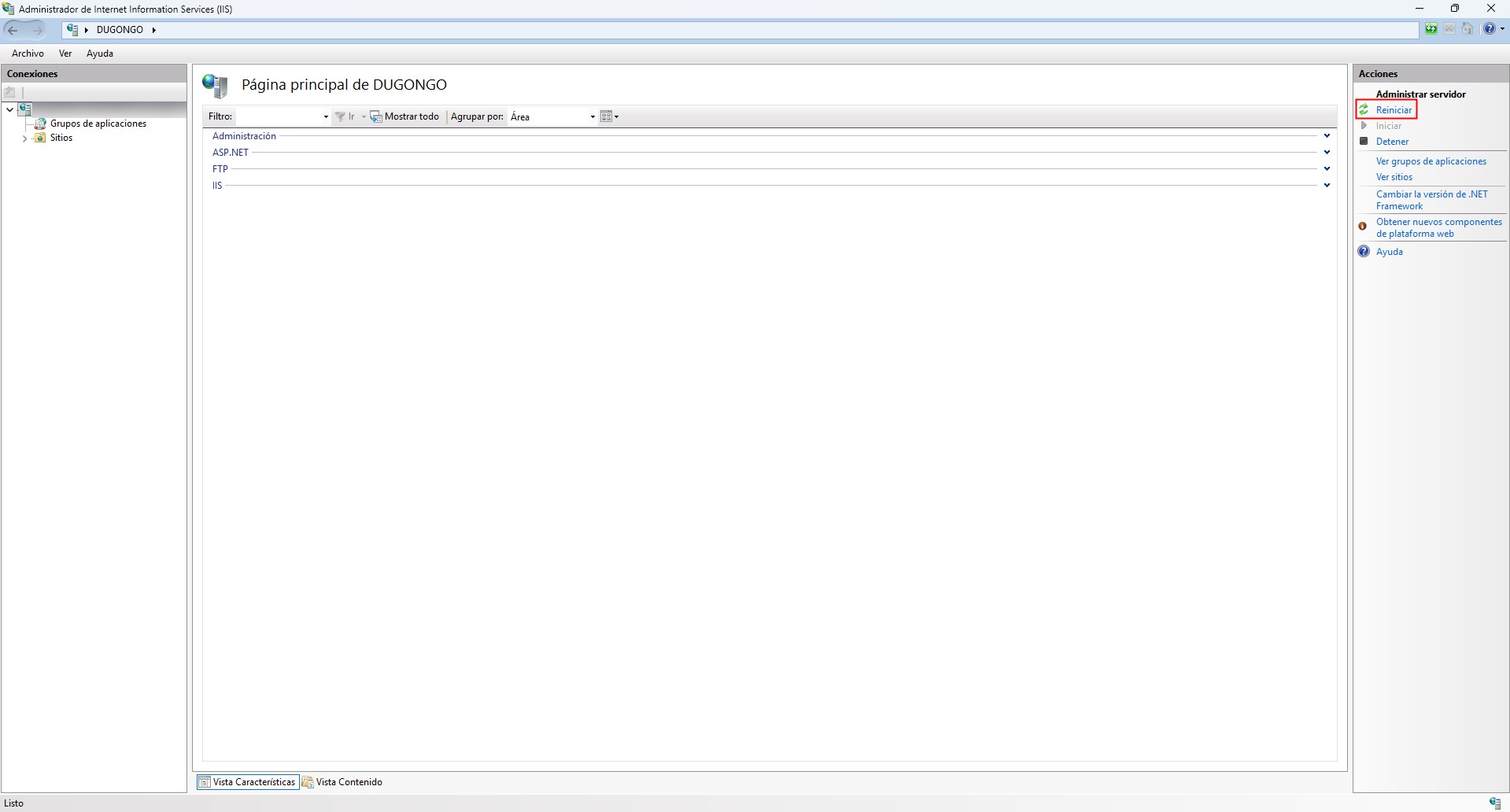
Task: Click the forward navigation arrow
Action: (37, 30)
